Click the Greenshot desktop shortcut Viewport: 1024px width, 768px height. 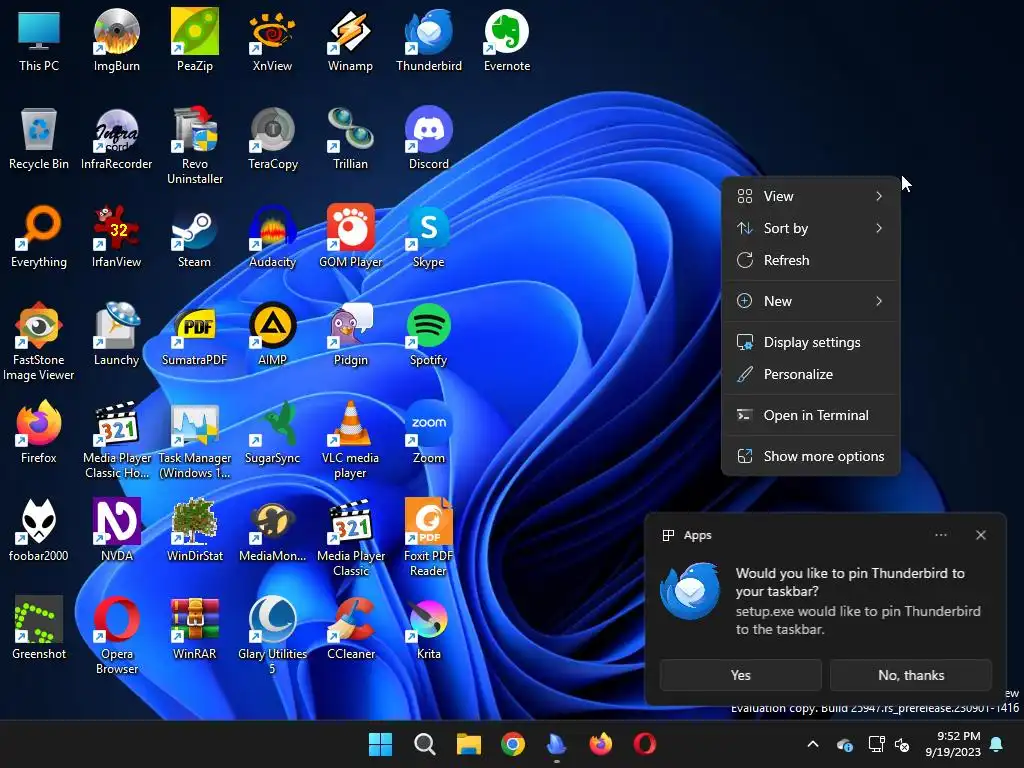(39, 628)
